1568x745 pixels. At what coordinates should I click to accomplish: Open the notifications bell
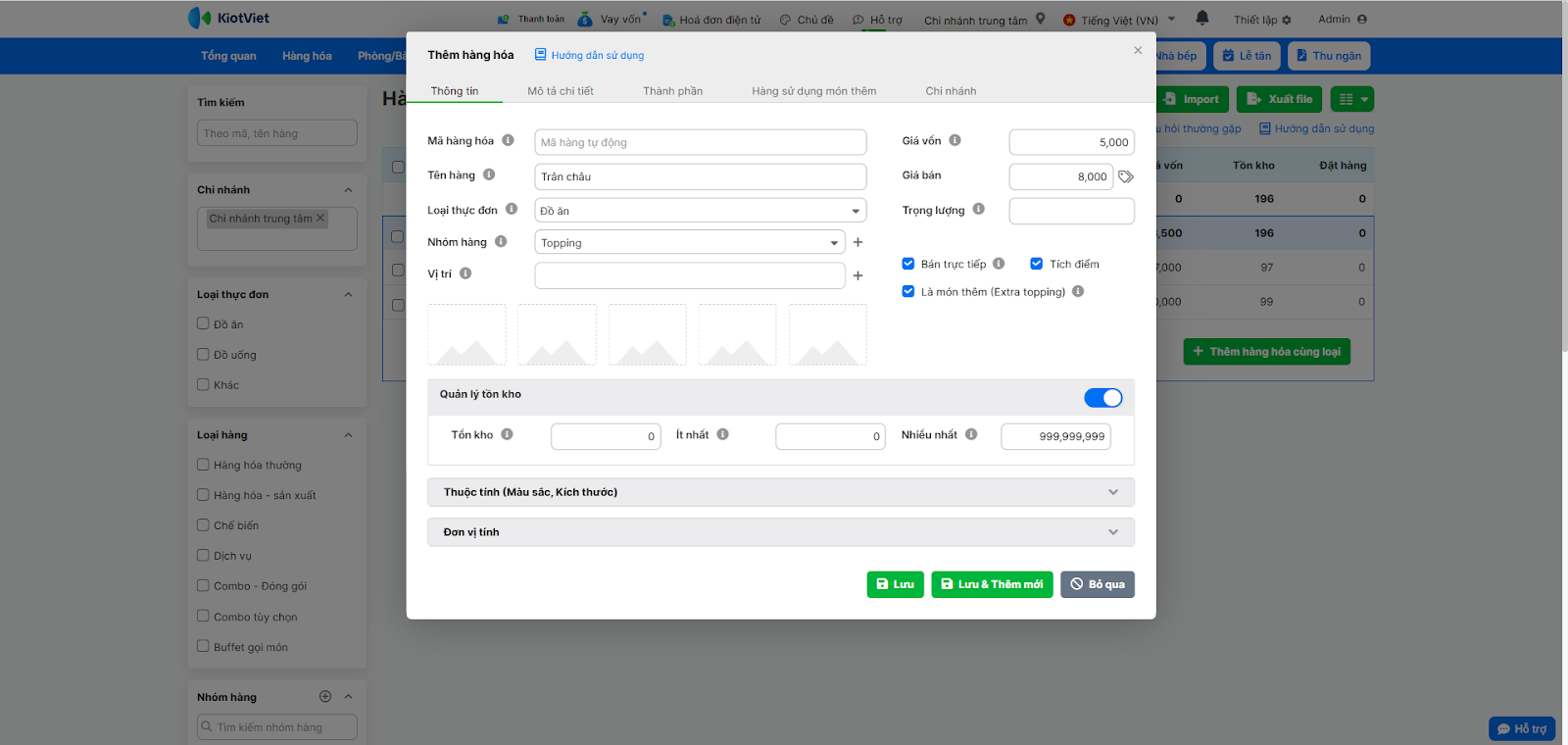click(1202, 19)
